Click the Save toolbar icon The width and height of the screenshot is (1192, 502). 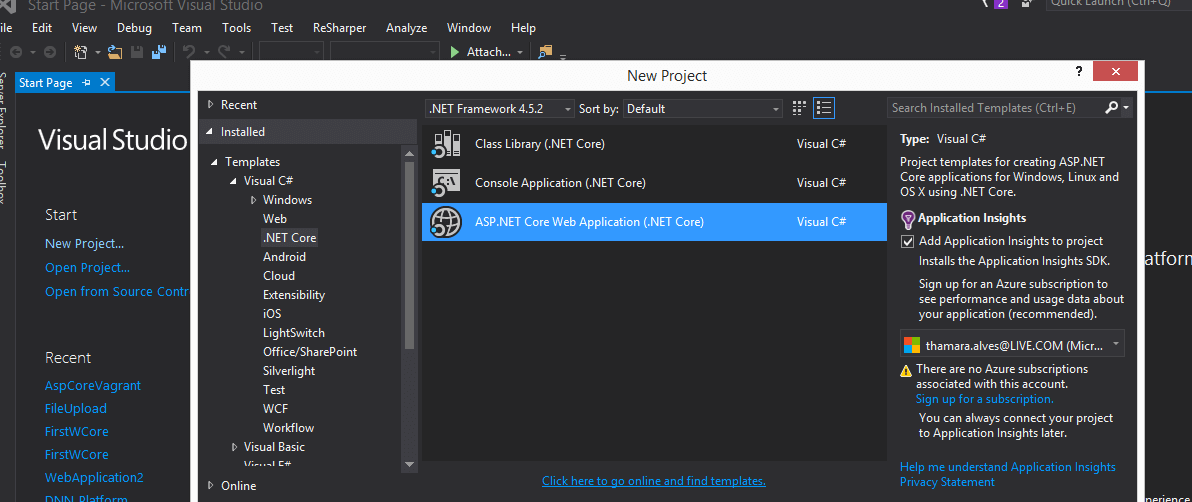pos(138,52)
